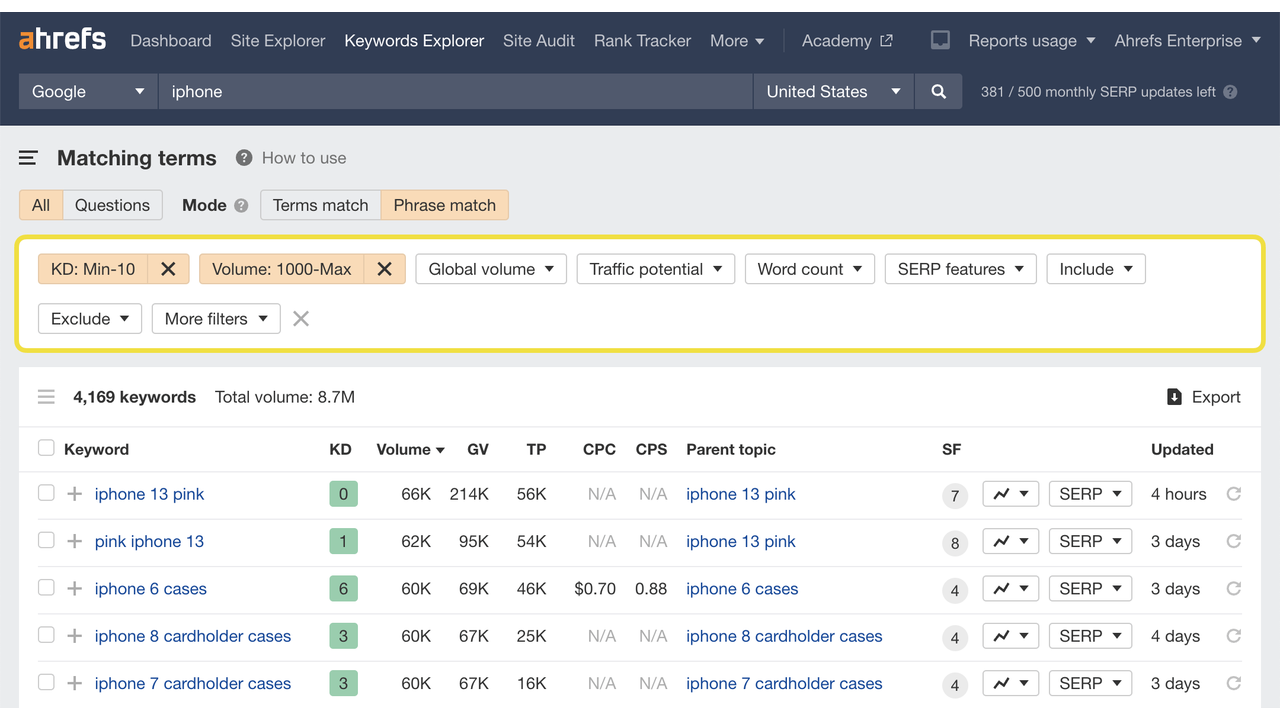Switch to the Phrase match mode
Viewport: 1280px width, 720px height.
pos(445,205)
